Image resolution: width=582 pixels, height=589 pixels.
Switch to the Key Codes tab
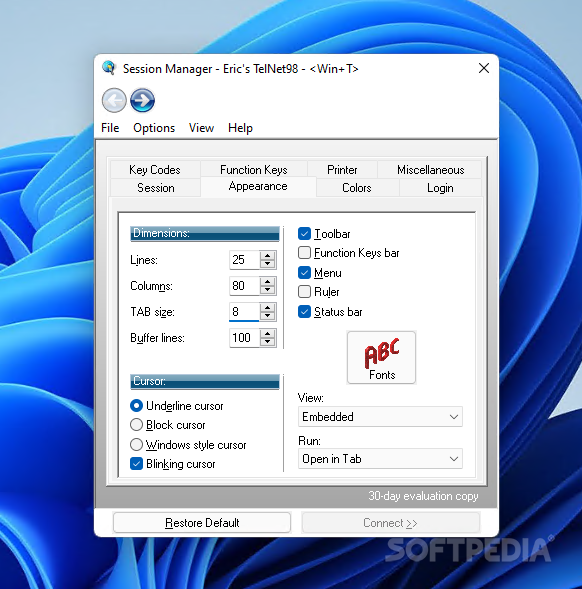pos(155,170)
